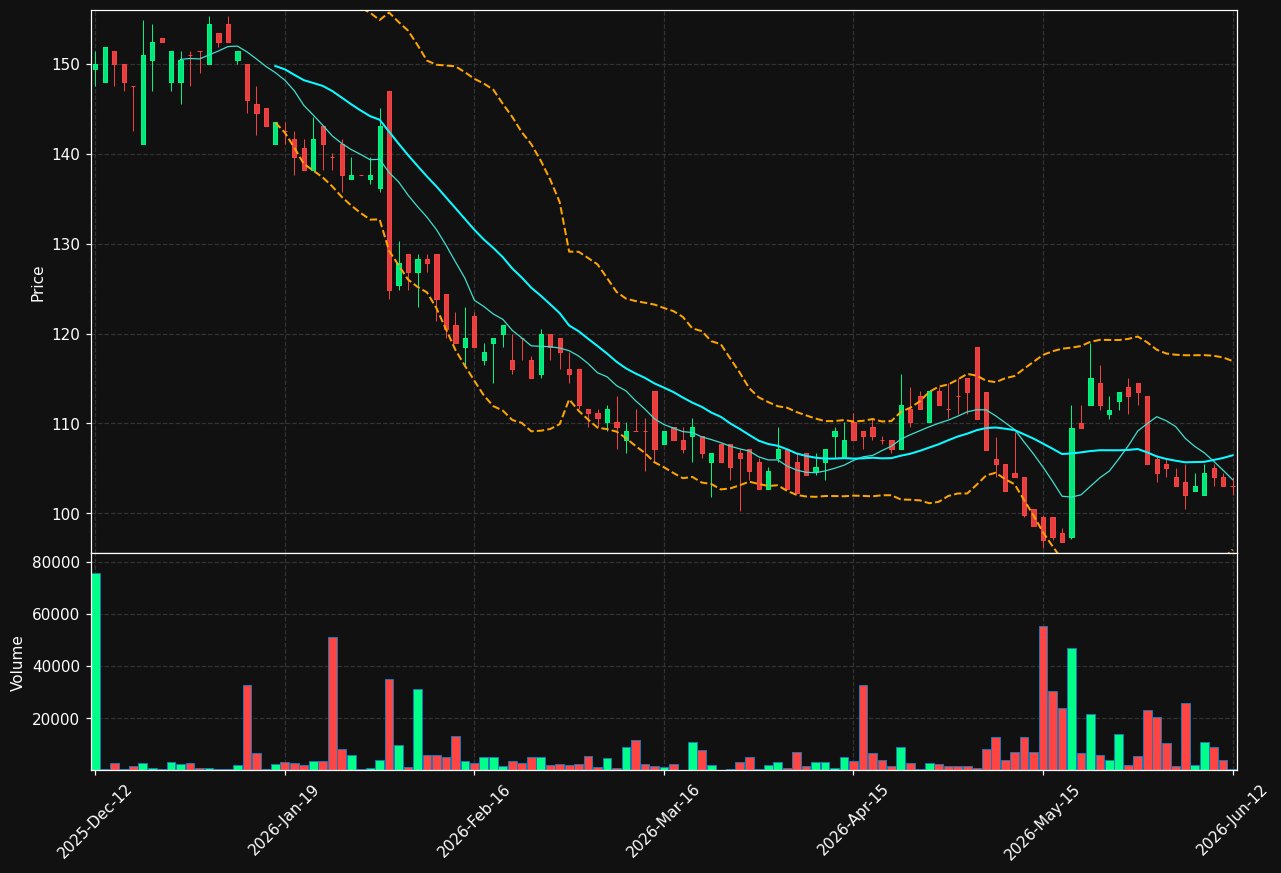Image resolution: width=1281 pixels, height=873 pixels.
Task: Click the 2026-Mar-16 date label
Action: pos(662,821)
